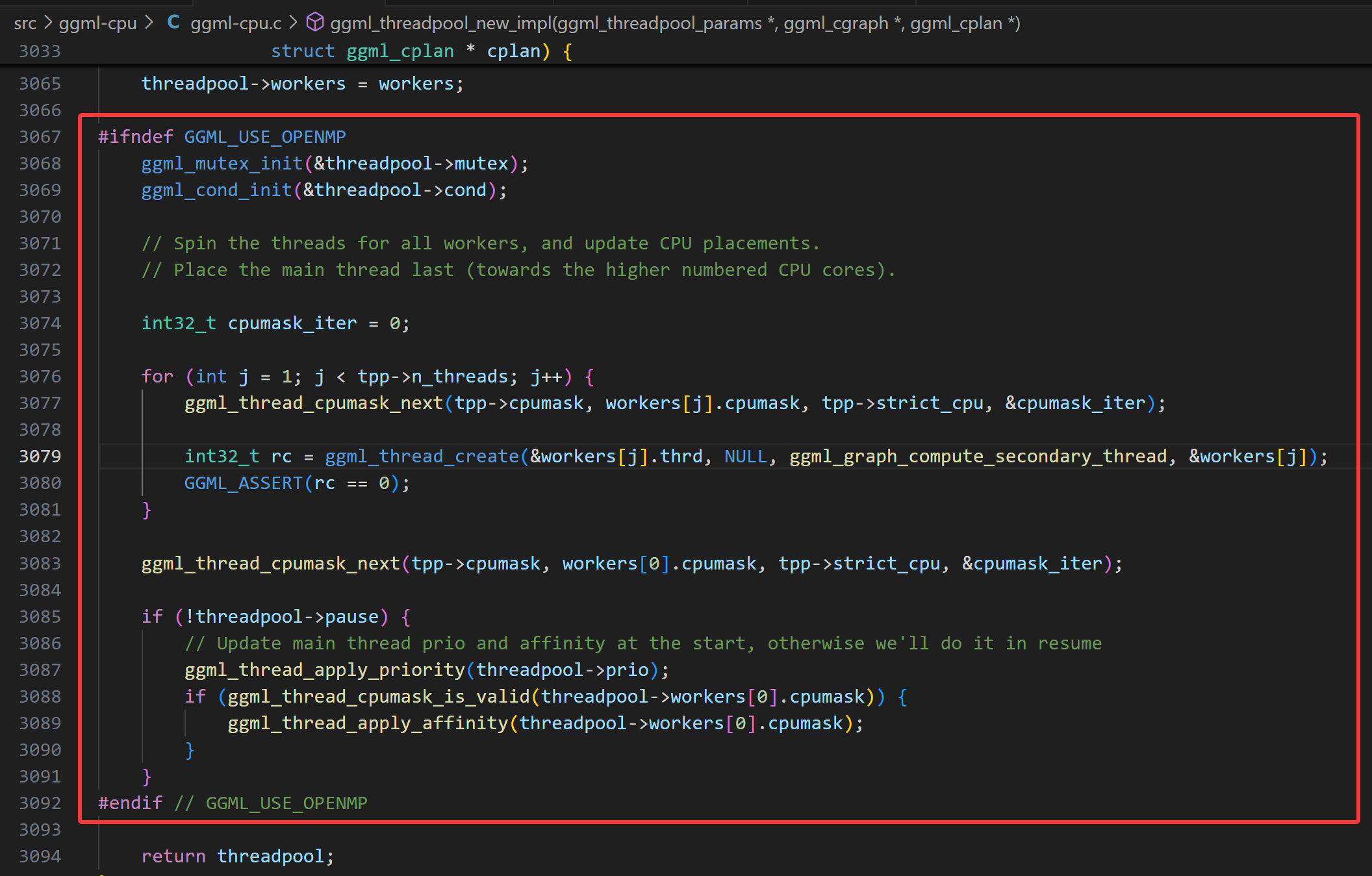Click the ggml_thread_apply_priority call

[325, 670]
